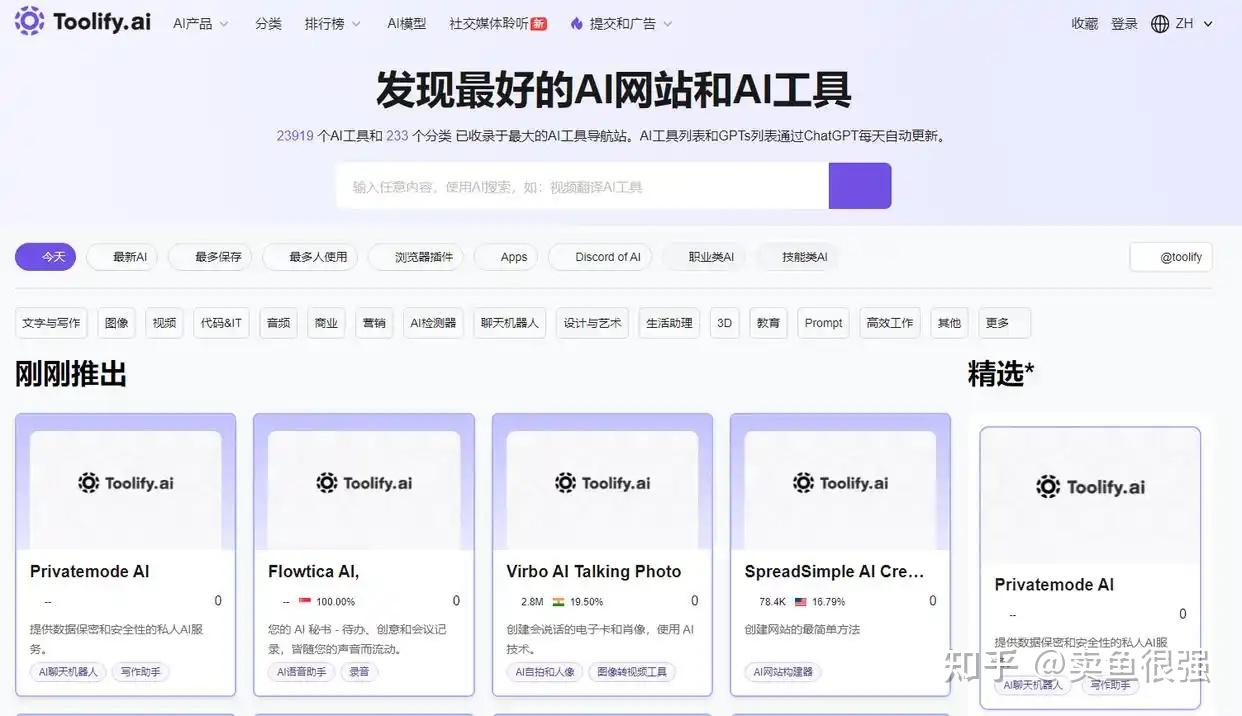1242x716 pixels.
Task: Click Virbo AI Talking Photo title
Action: 593,572
